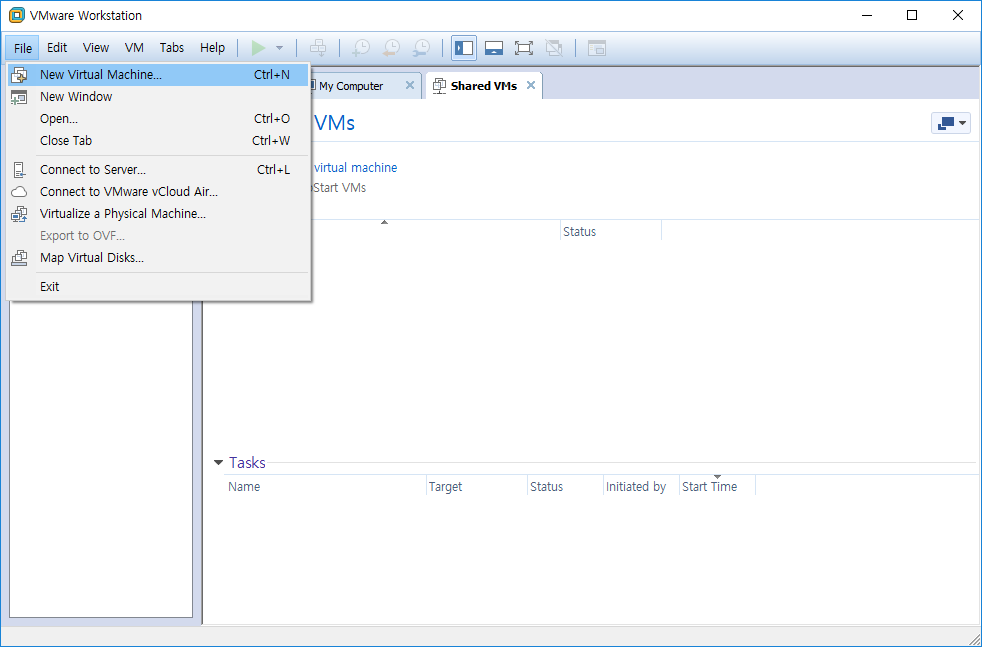Toggle the library sidebar view icon
This screenshot has height=647, width=982.
point(464,48)
